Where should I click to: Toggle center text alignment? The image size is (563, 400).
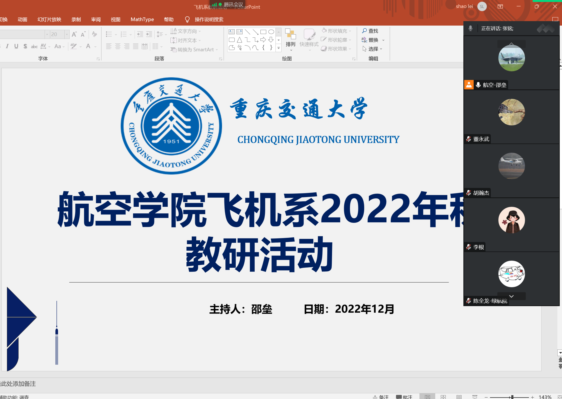click(118, 46)
